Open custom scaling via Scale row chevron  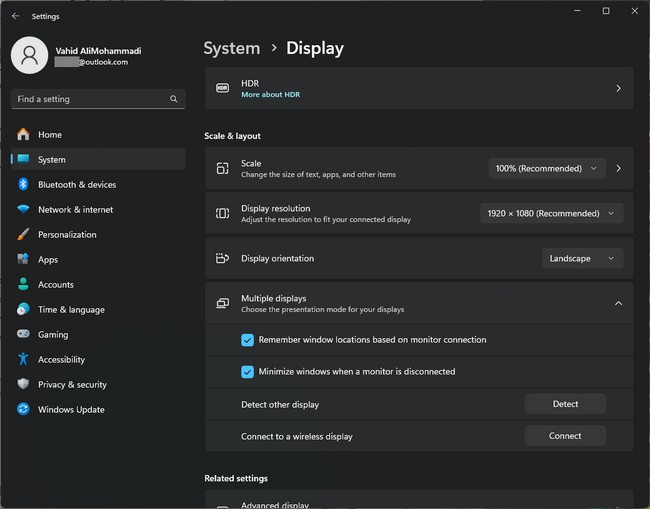[x=618, y=168]
